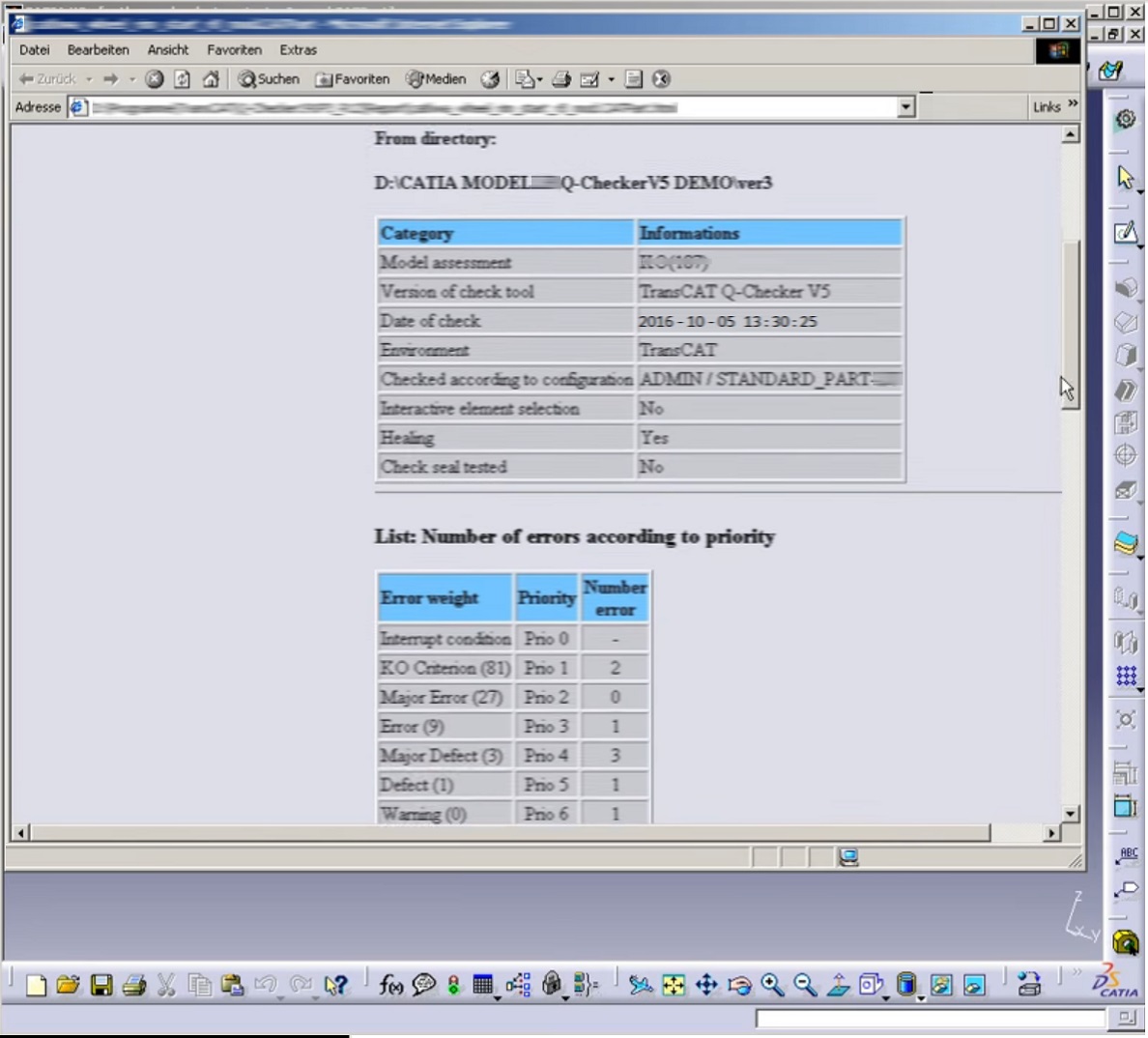This screenshot has width=1148, height=1038.
Task: Open the Ansicht menu
Action: pyautogui.click(x=168, y=50)
